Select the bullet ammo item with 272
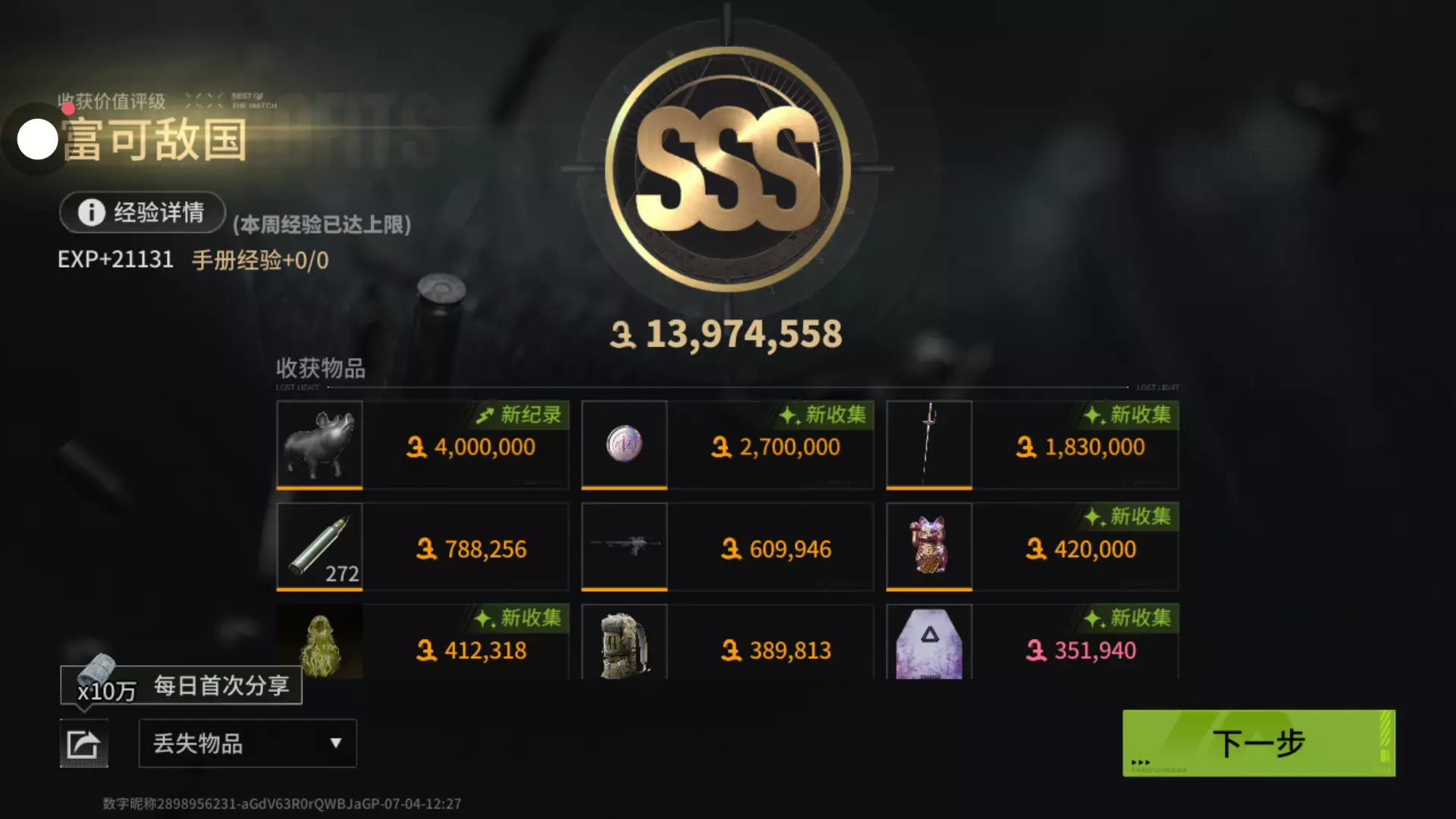This screenshot has width=1456, height=819. [x=319, y=546]
